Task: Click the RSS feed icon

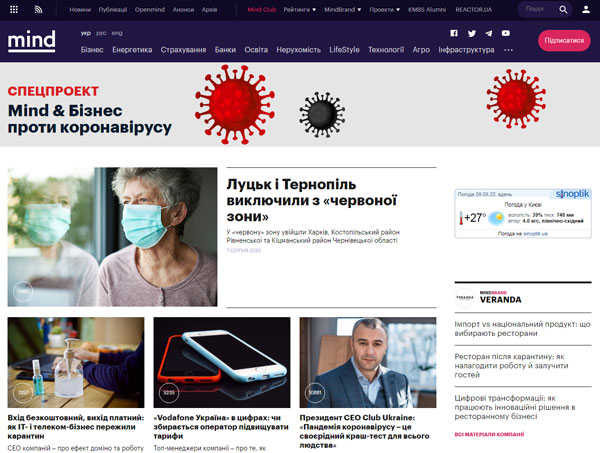Action: click(x=38, y=10)
